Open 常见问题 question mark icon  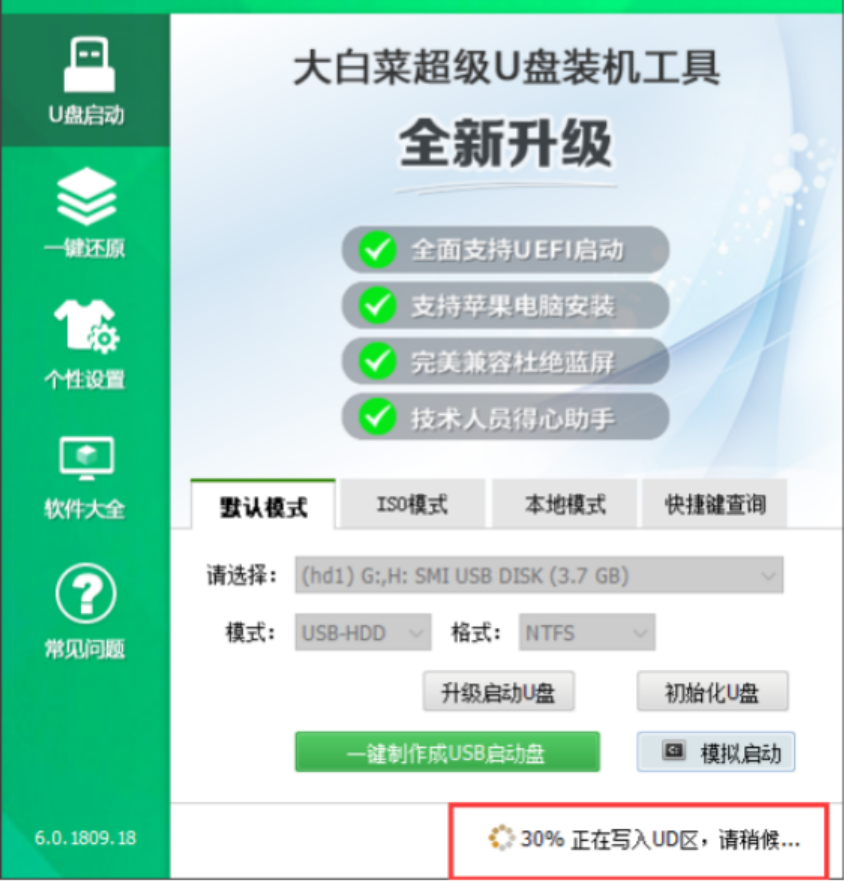tap(86, 593)
